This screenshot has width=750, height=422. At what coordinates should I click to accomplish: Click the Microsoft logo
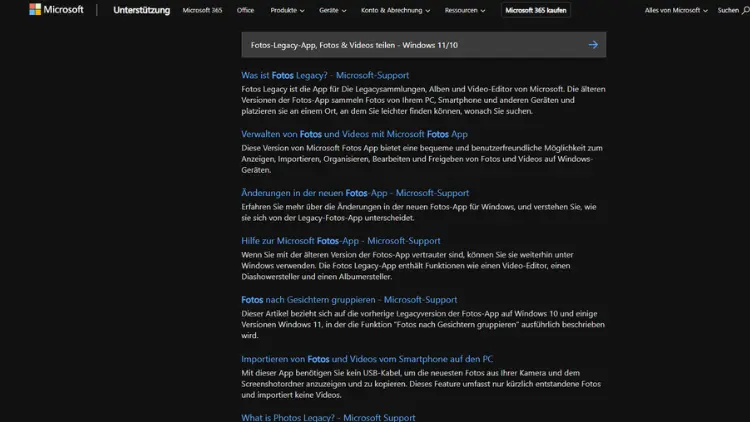point(56,10)
